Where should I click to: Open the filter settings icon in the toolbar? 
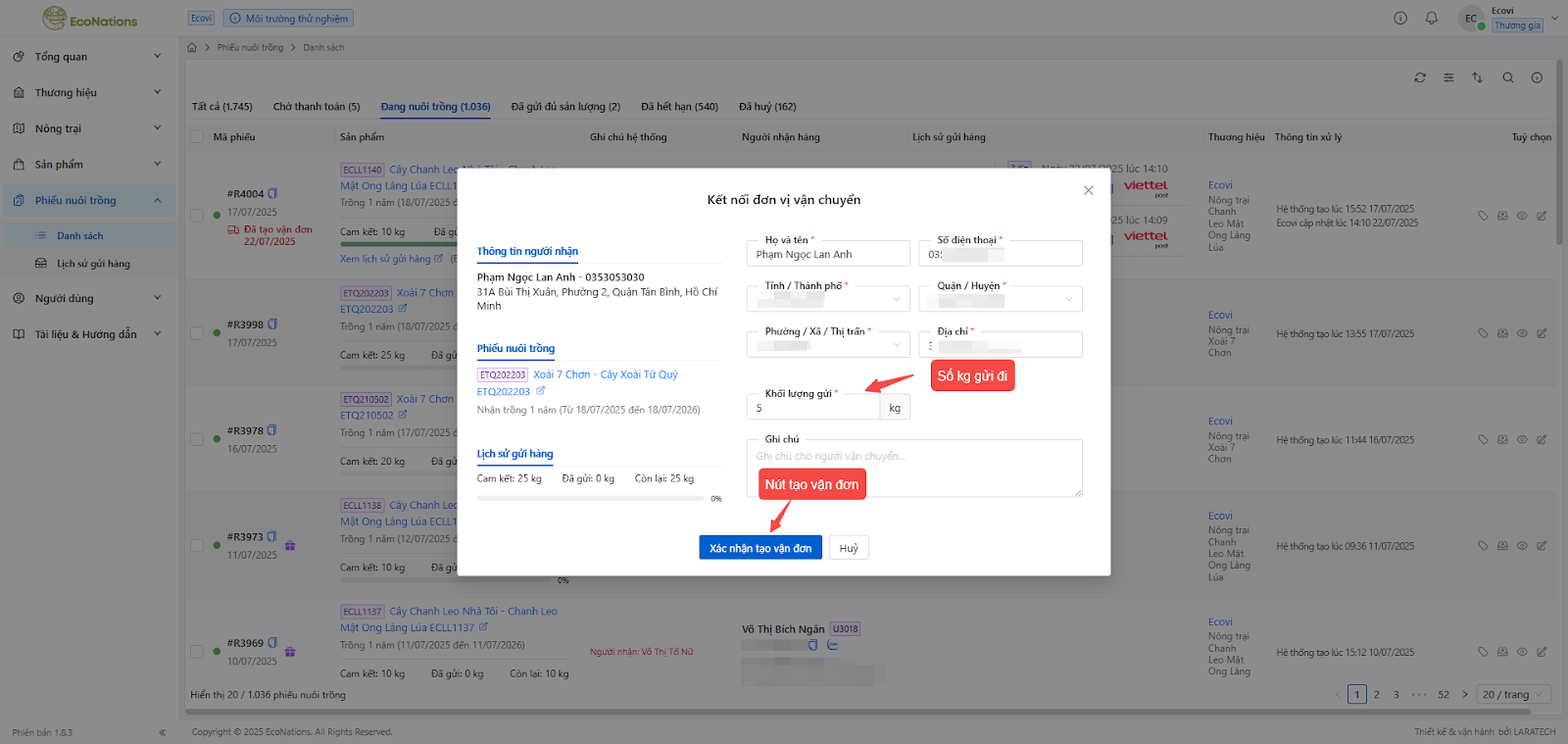(1448, 77)
